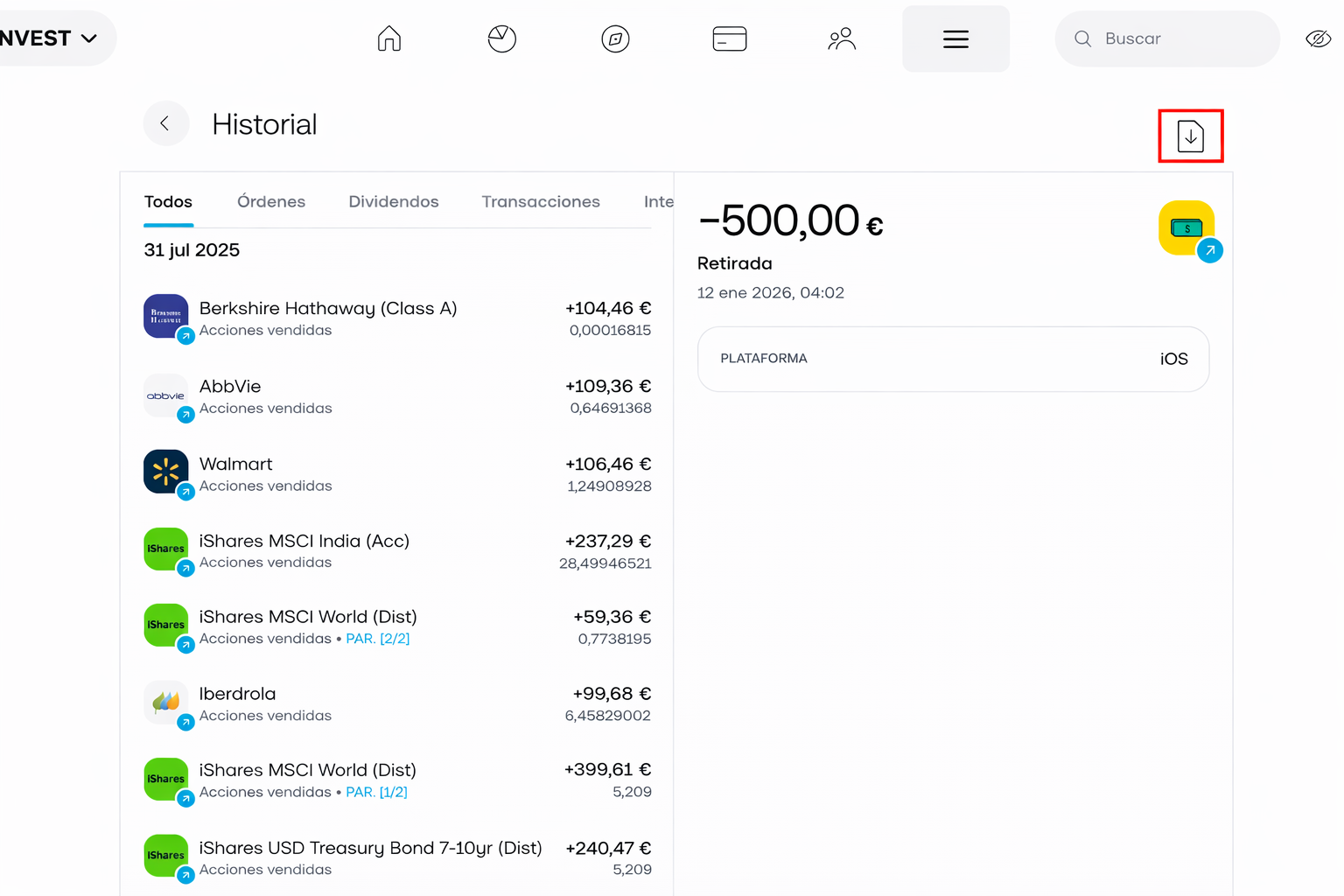The height and width of the screenshot is (896, 1344).
Task: Open the Iberdrola sold shares entry
Action: (397, 703)
